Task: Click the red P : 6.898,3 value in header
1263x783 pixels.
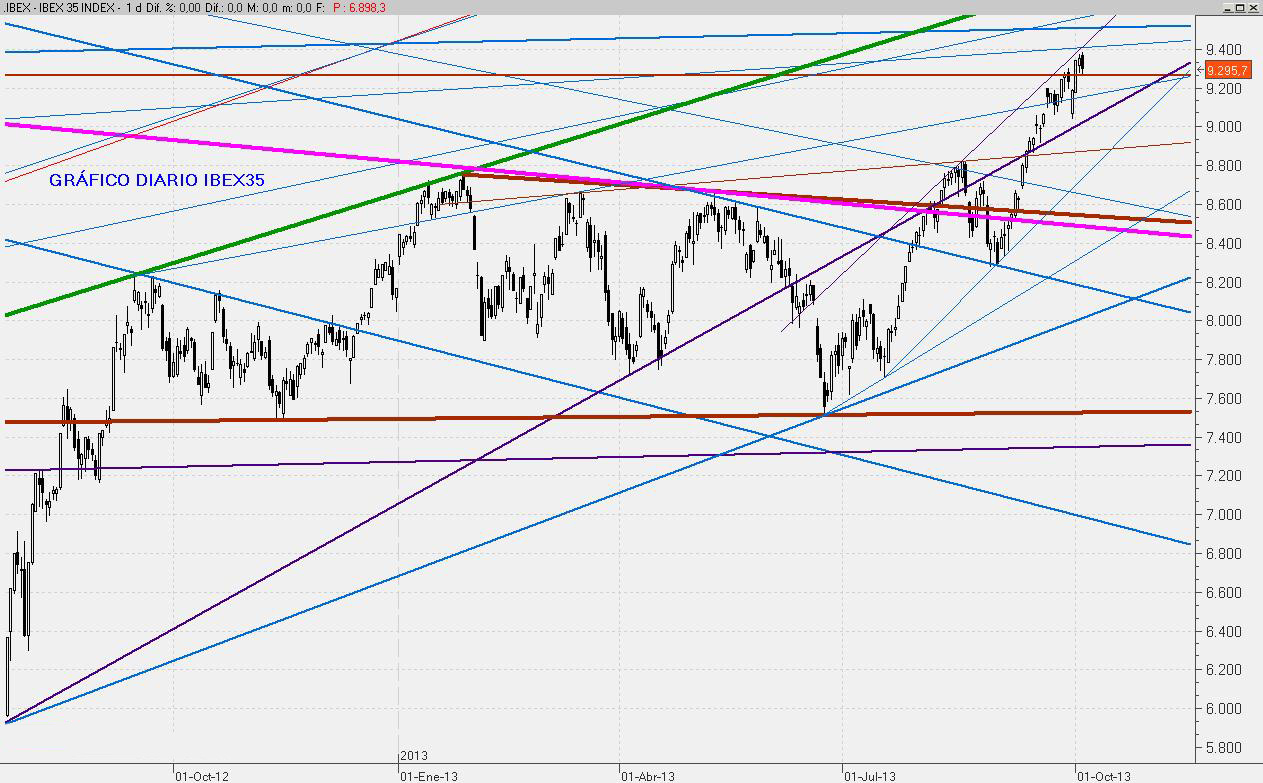Action: (x=360, y=7)
